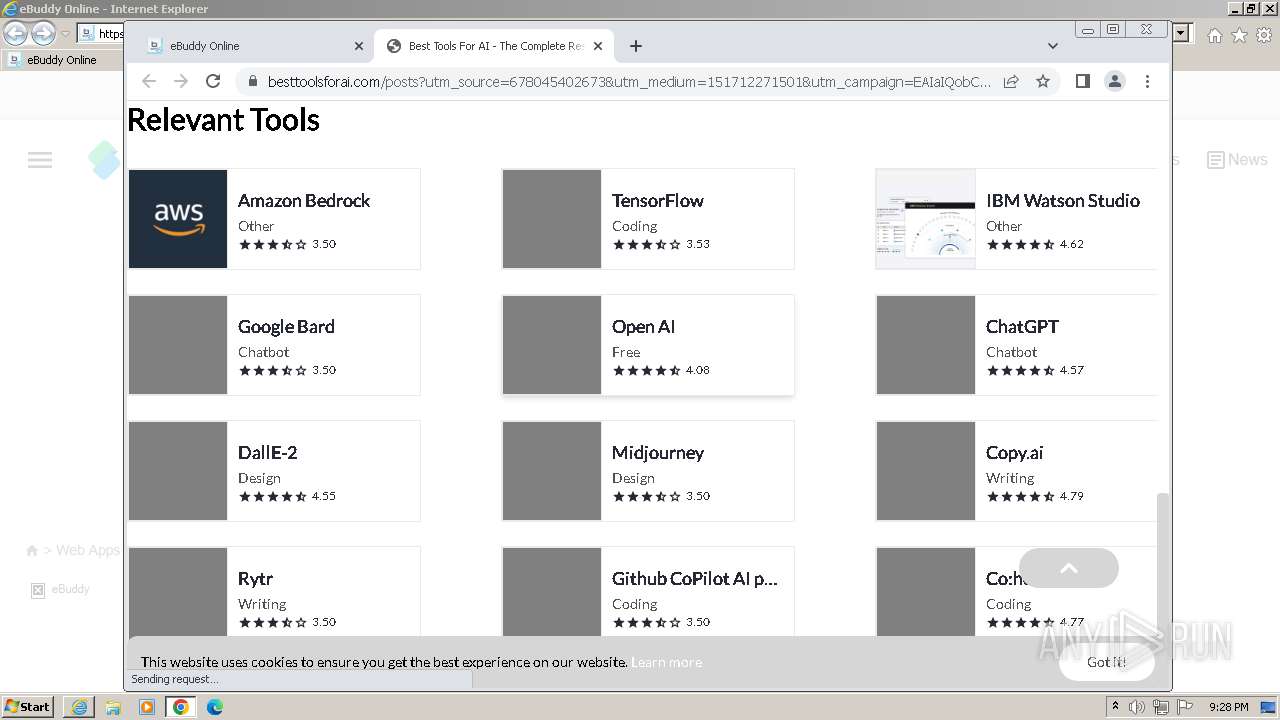Open File Explorer folder in the taskbar

pos(113,707)
